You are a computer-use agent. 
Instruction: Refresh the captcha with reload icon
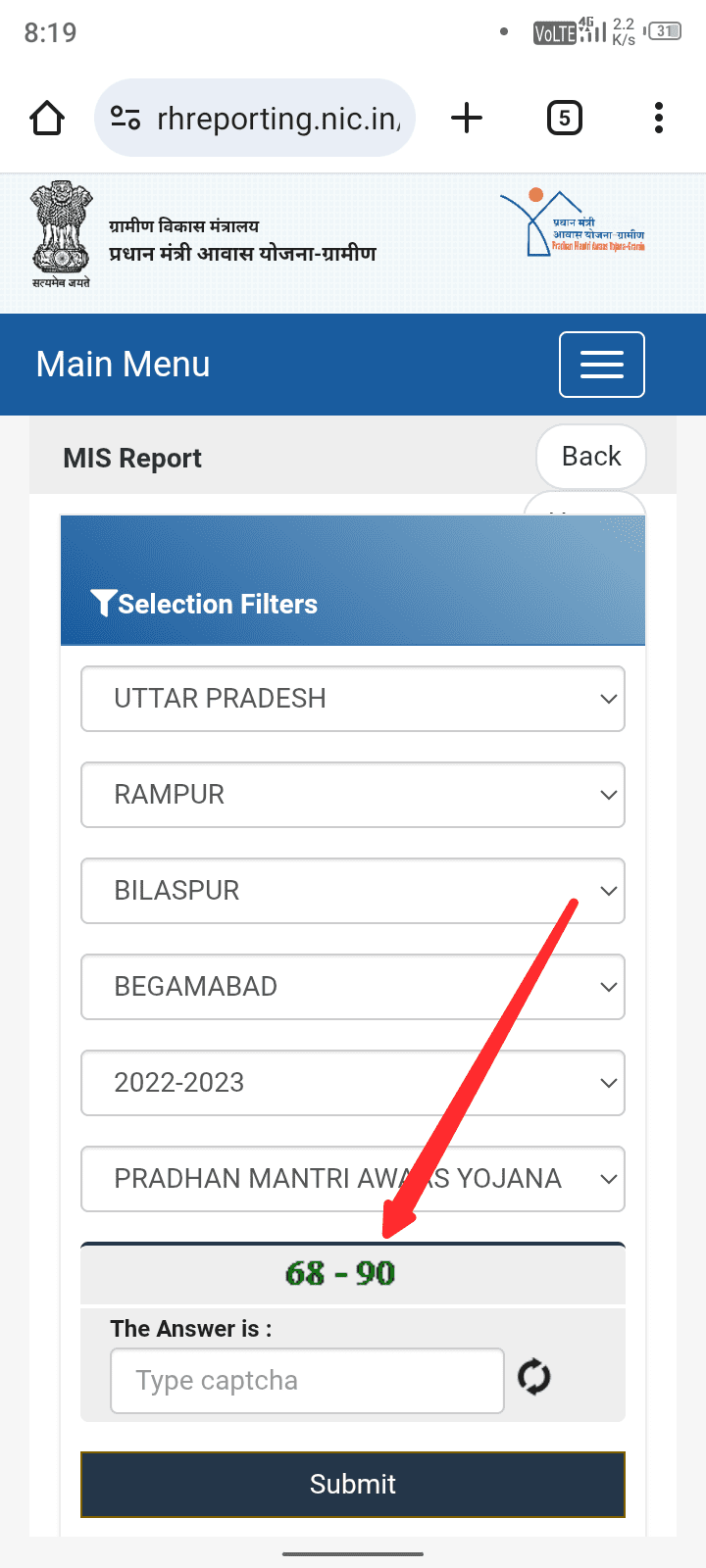tap(533, 1377)
